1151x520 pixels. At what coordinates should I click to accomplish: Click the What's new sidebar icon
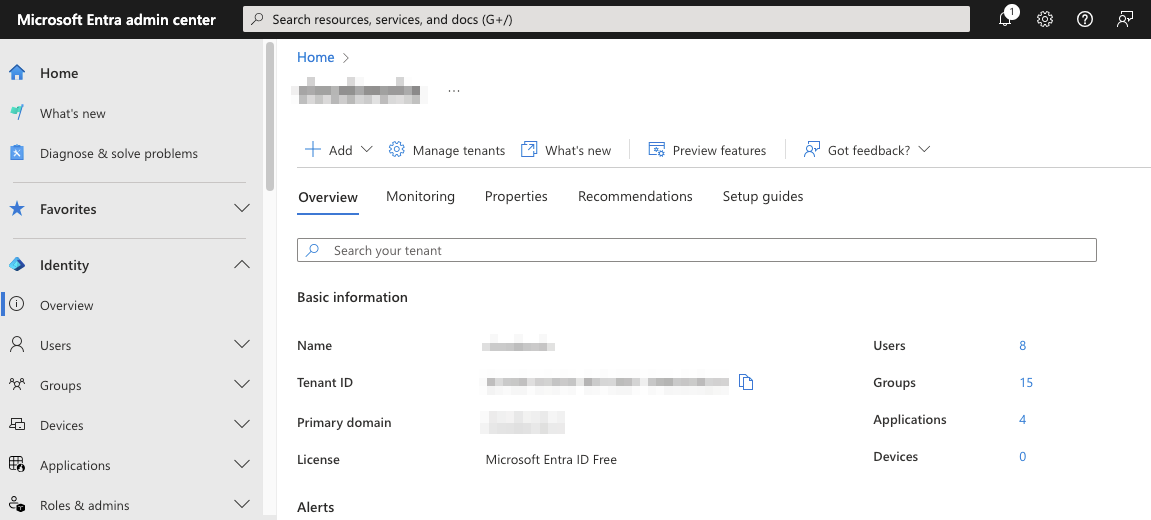coord(17,113)
